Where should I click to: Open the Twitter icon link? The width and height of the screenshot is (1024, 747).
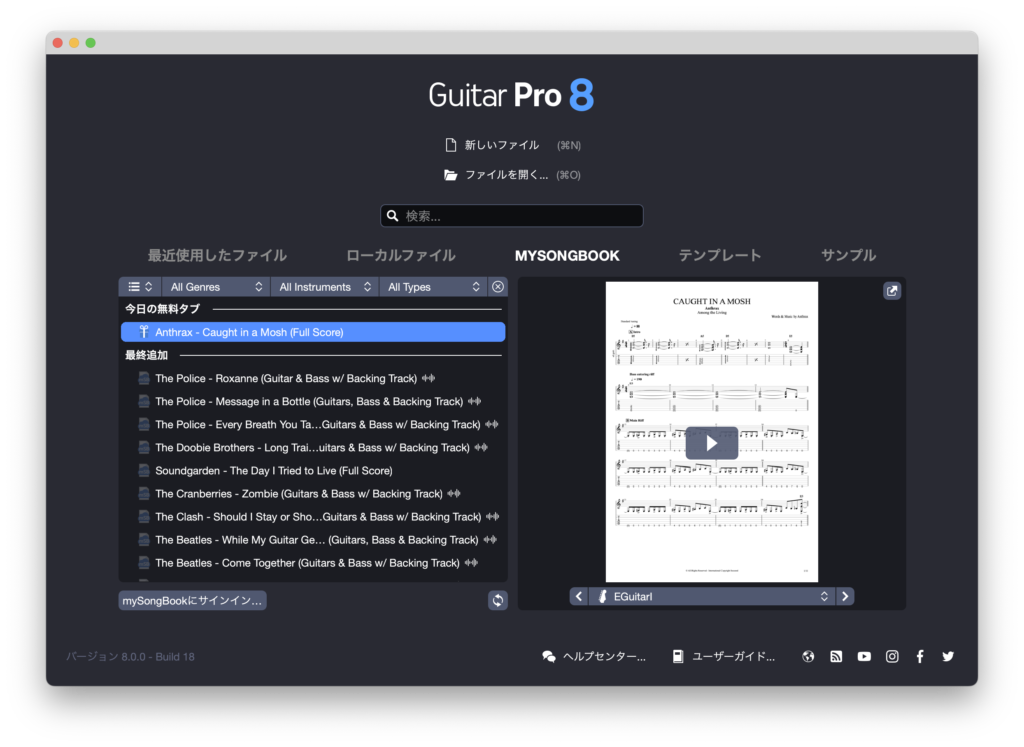[x=948, y=657]
